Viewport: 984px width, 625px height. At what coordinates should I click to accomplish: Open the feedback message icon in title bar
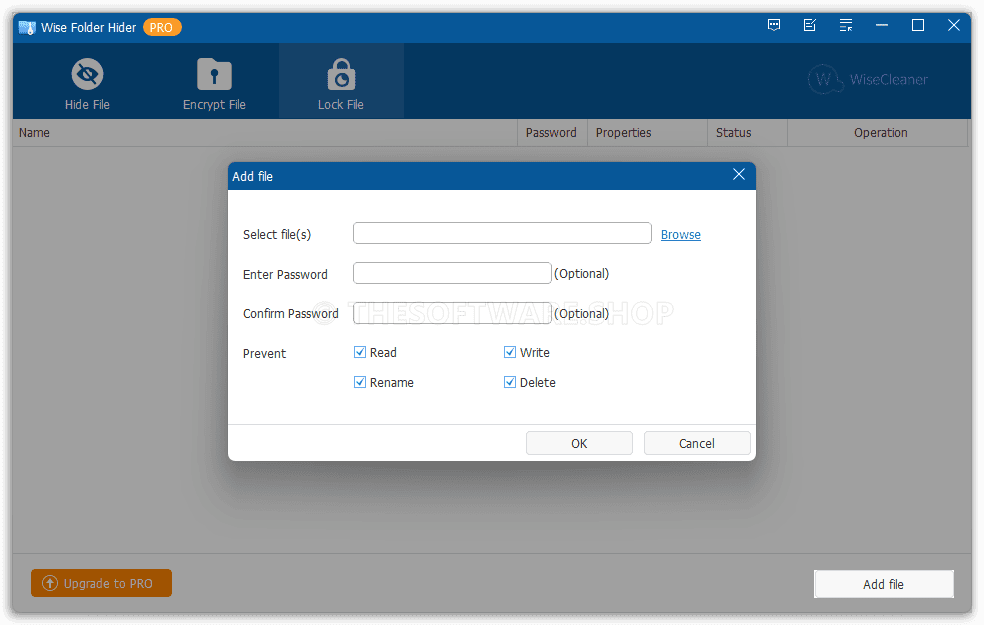click(x=774, y=25)
